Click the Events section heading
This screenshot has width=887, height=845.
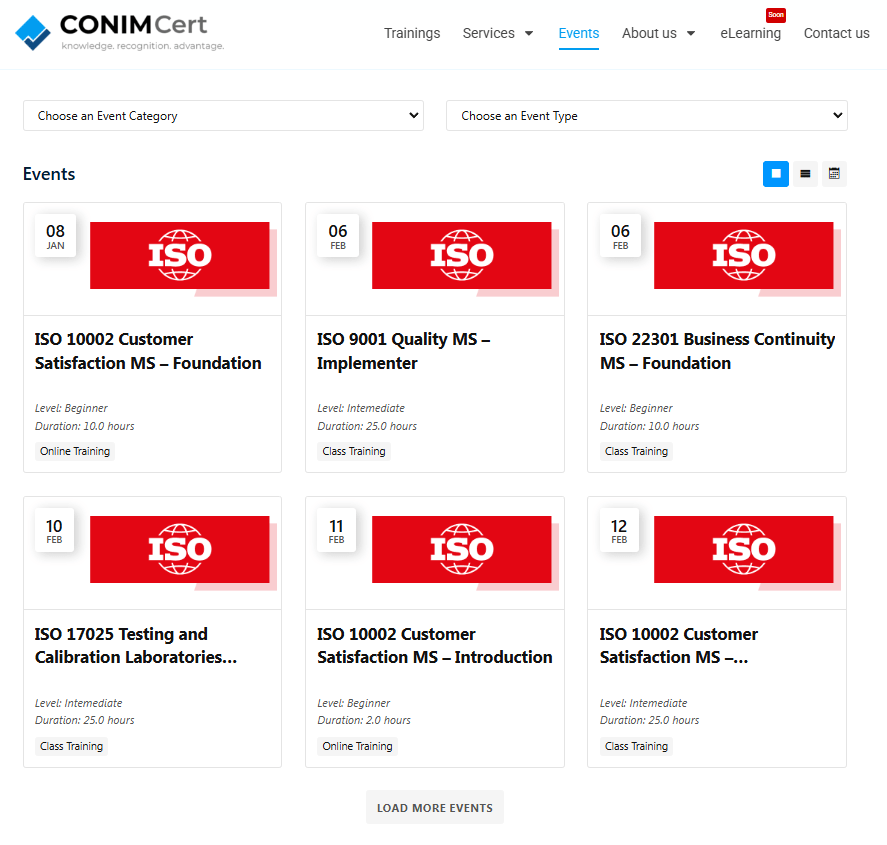point(49,174)
